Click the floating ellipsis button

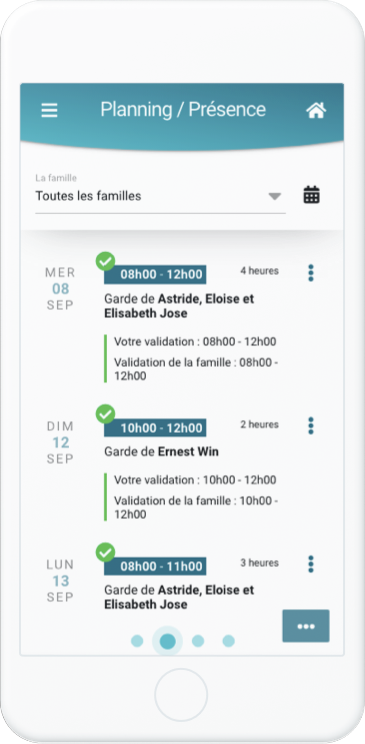coord(306,626)
